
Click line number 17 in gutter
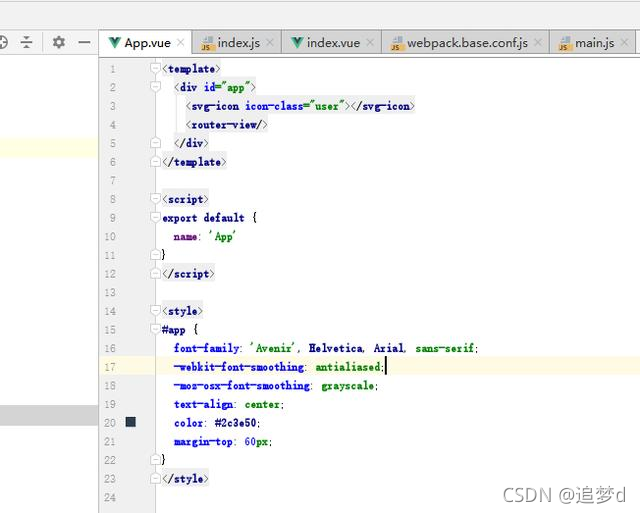(110, 367)
